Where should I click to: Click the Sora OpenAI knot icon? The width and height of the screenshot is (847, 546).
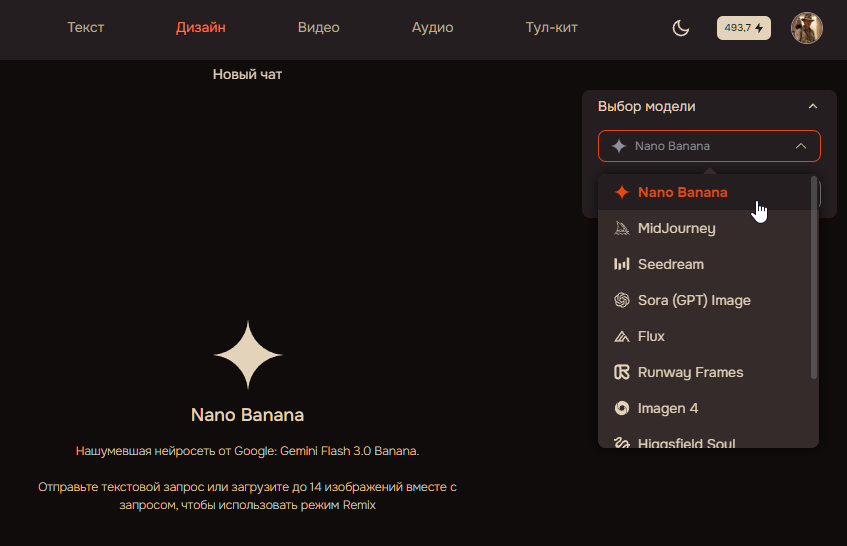click(622, 300)
